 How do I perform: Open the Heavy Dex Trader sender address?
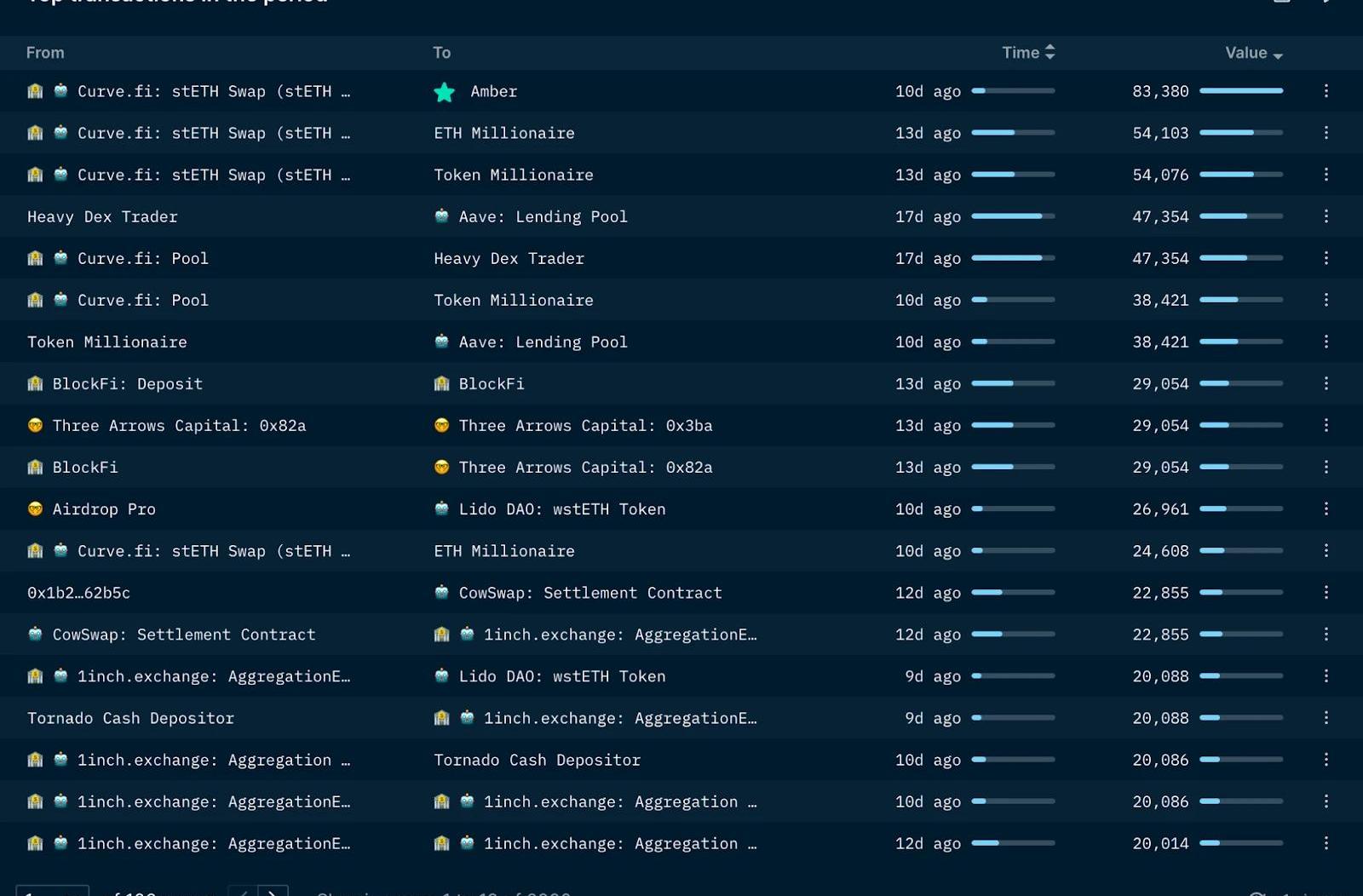tap(102, 217)
